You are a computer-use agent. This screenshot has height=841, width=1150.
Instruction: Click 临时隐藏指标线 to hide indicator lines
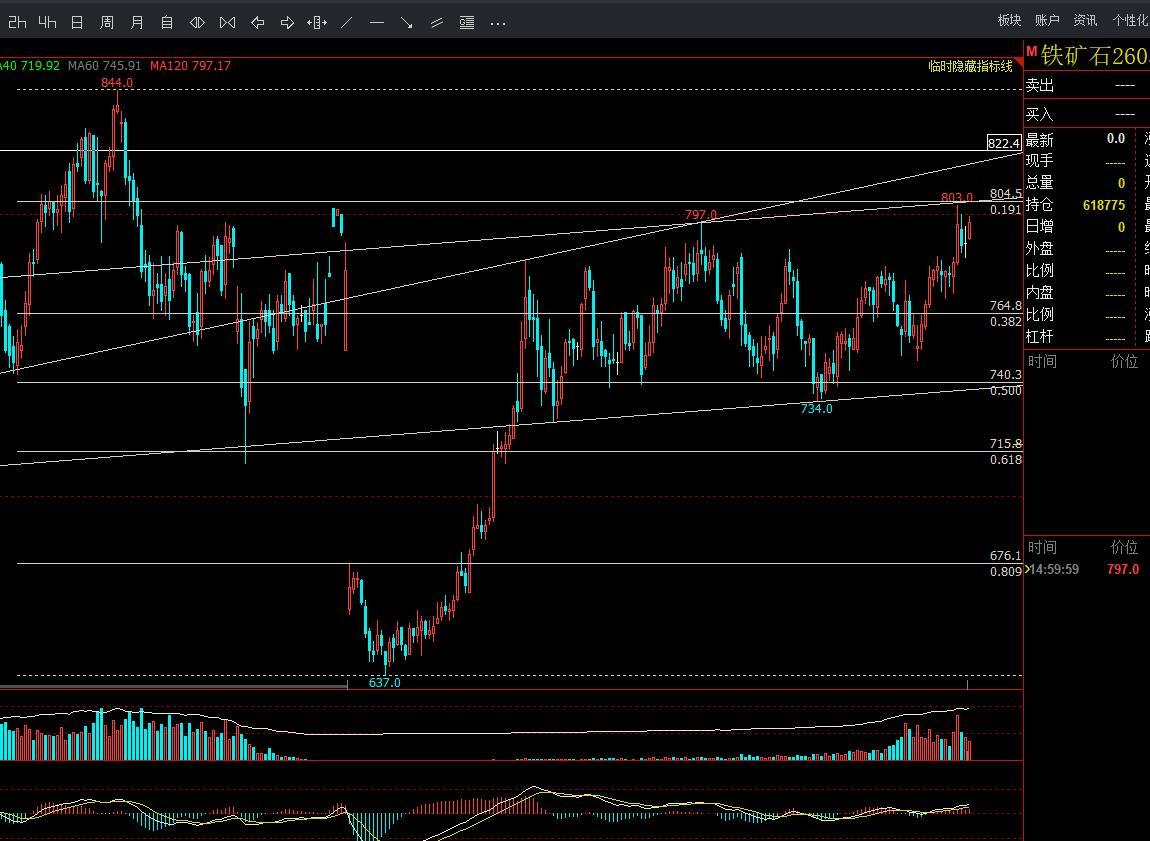click(970, 66)
